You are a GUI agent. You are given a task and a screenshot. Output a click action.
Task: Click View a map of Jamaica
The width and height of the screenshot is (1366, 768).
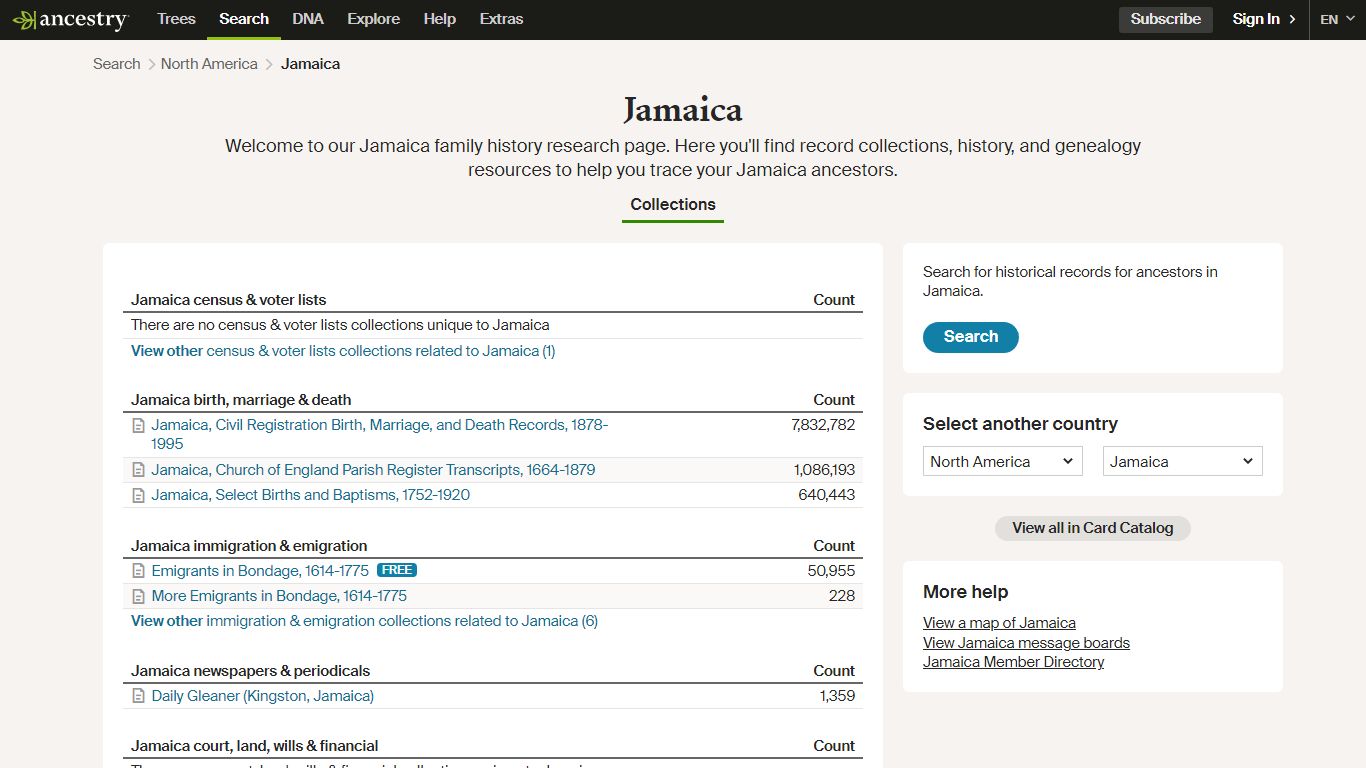999,623
